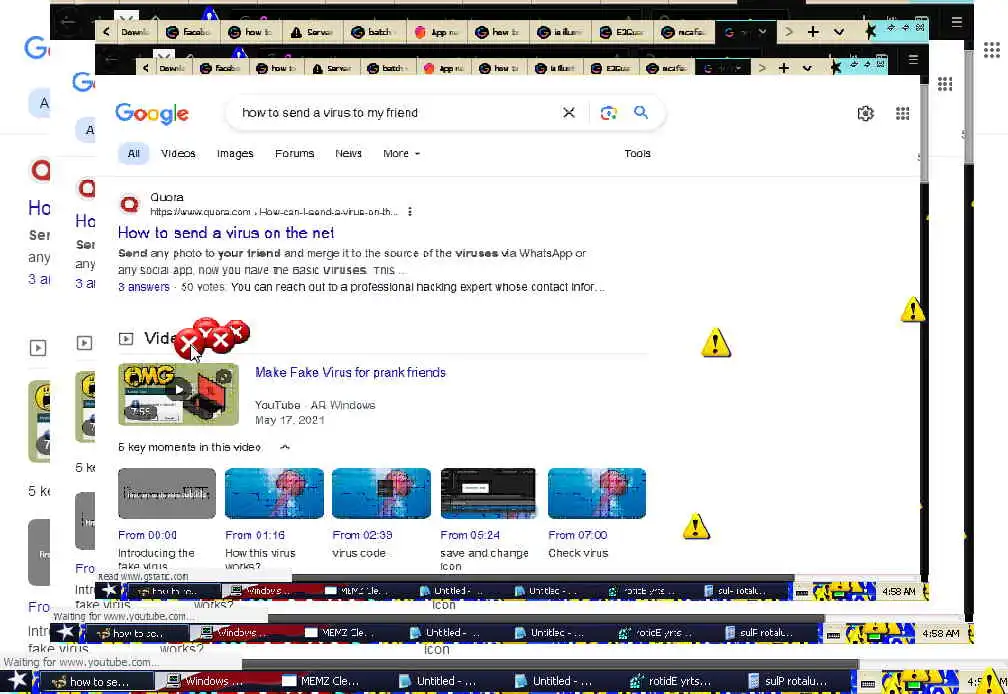
Task: Click the 4:58 AM clock on middle taskbar
Action: 940,633
